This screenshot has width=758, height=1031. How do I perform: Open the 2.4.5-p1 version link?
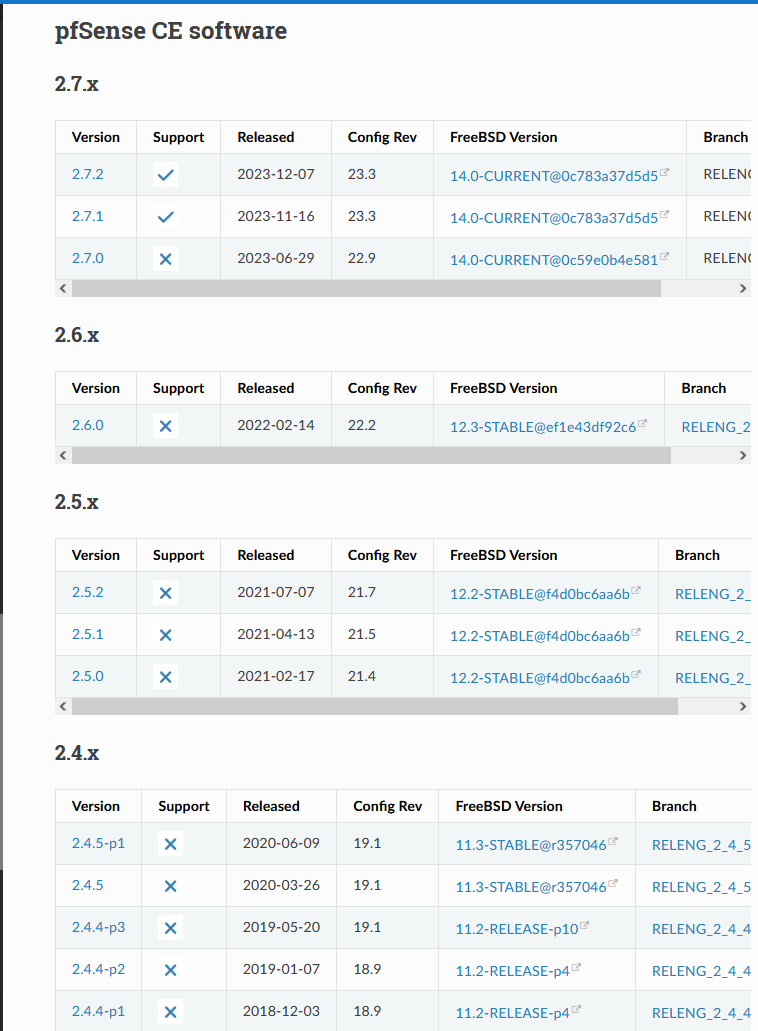[x=98, y=844]
